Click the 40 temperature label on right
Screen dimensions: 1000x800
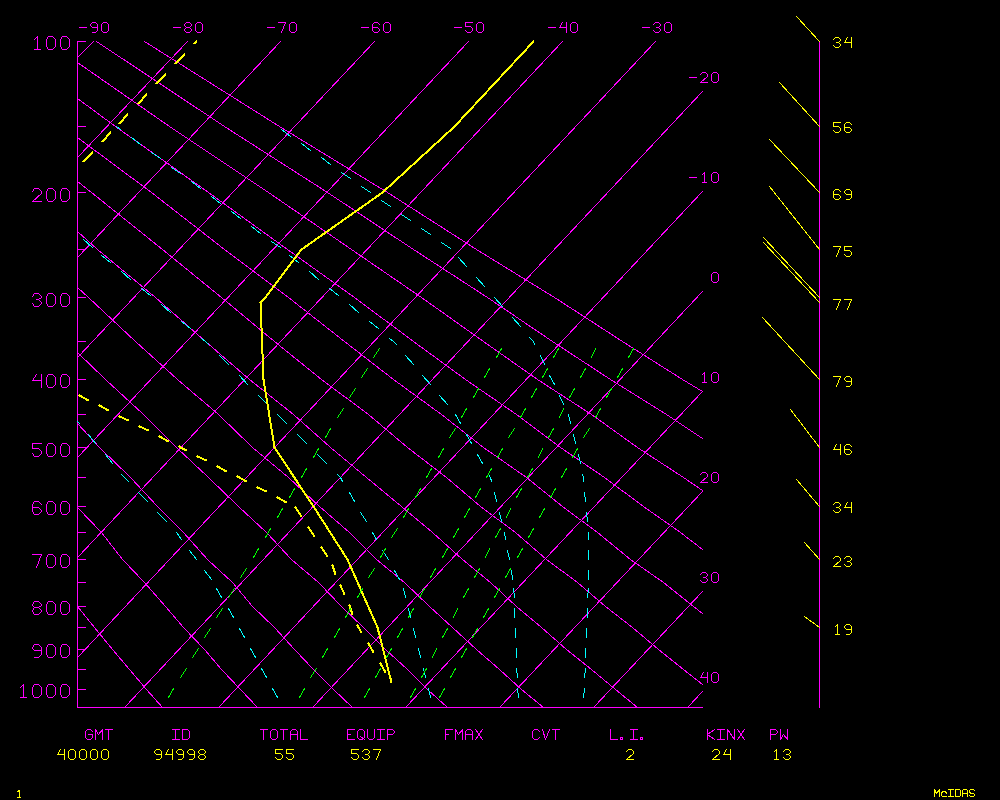[709, 678]
